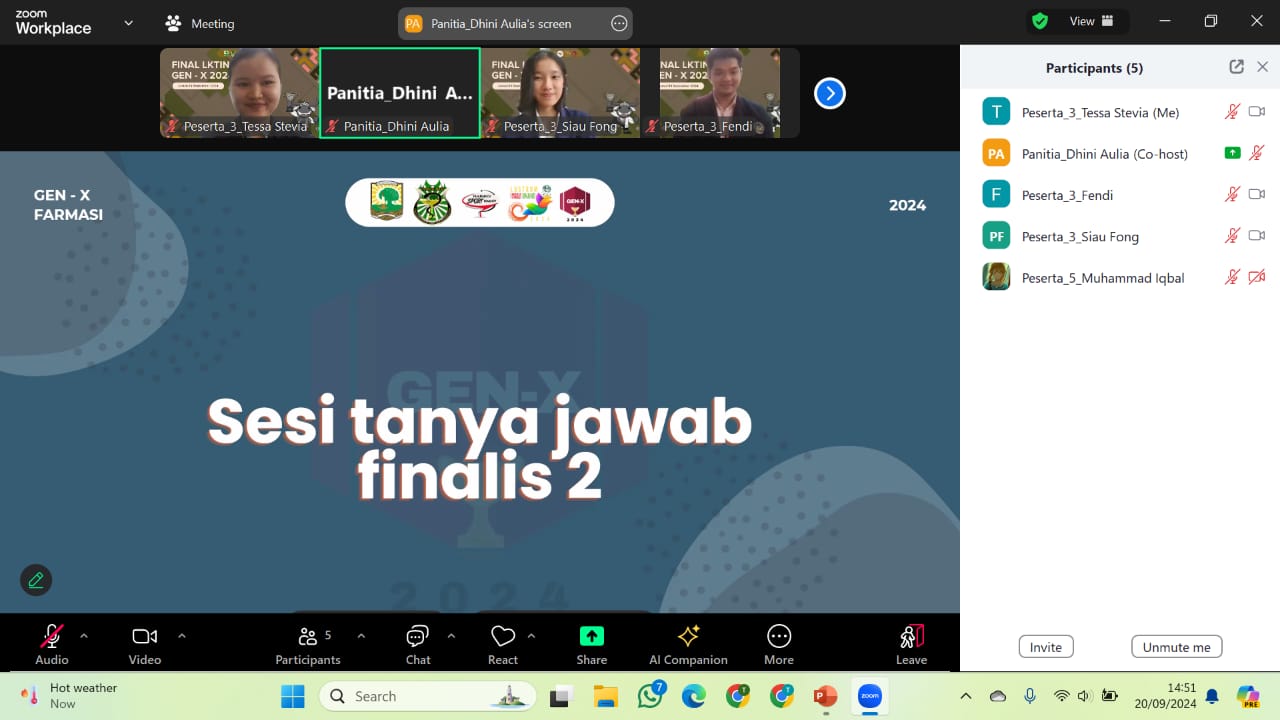1280x720 pixels.
Task: Click the green encryption shield icon
Action: [x=1040, y=21]
